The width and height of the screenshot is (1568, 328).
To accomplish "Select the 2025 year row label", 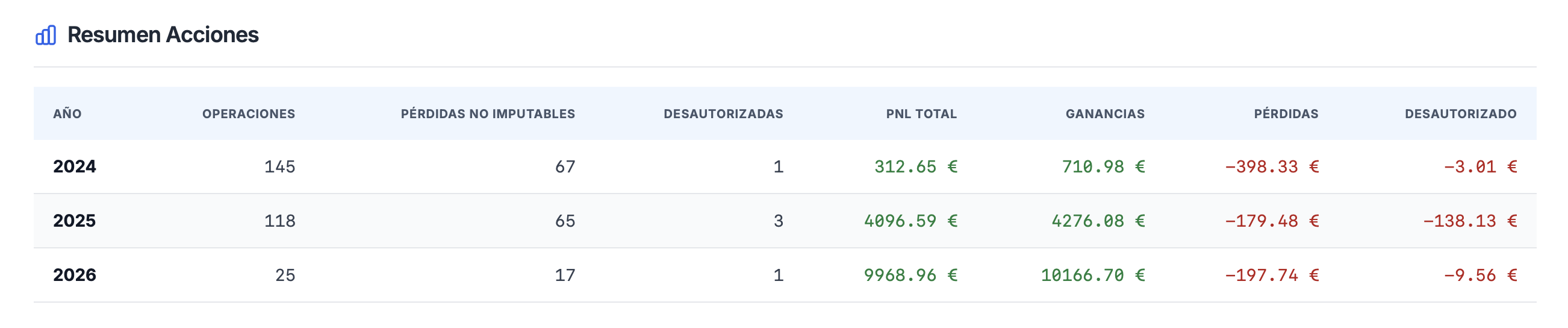I will 74,221.
